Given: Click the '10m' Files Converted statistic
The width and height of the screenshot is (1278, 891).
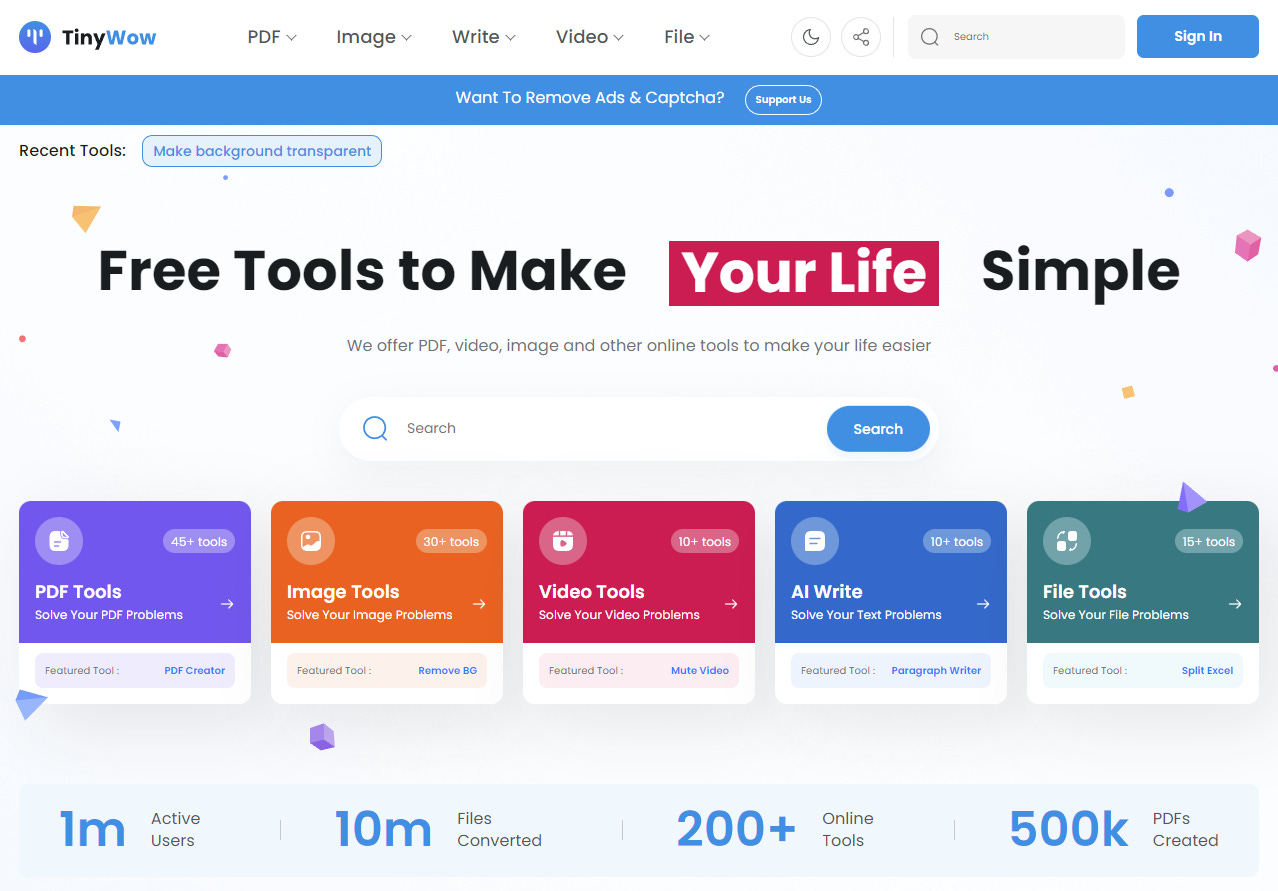Looking at the screenshot, I should pos(383,829).
